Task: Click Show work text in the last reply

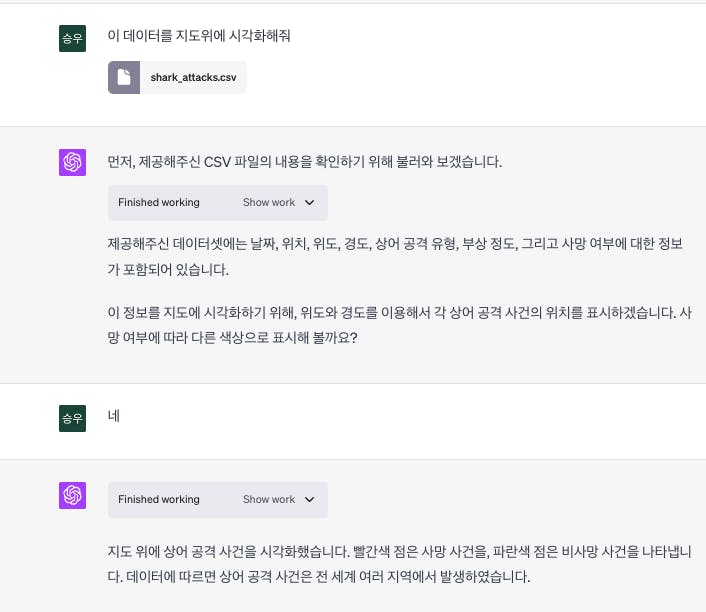Action: coord(268,499)
